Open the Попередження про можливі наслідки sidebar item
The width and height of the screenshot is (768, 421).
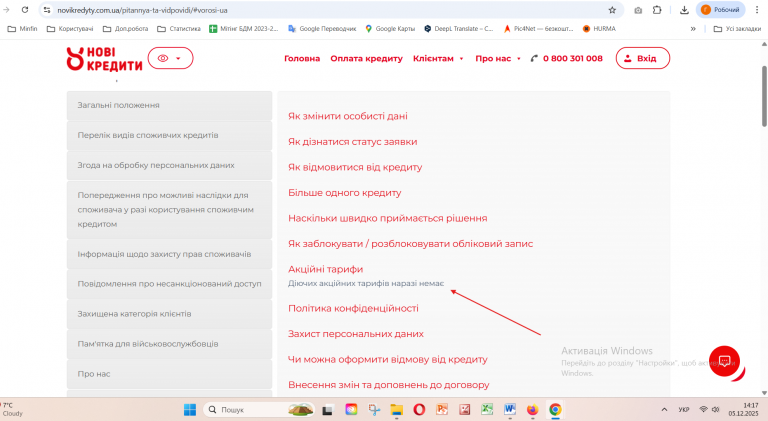pyautogui.click(x=169, y=210)
